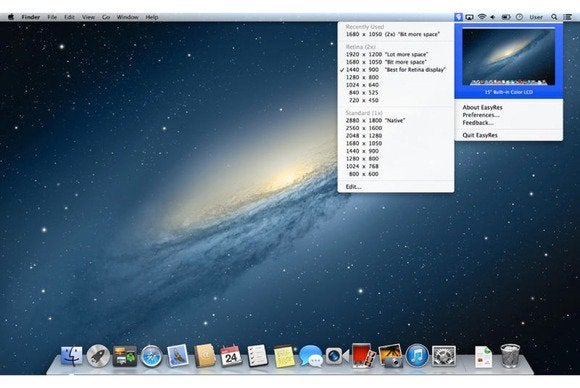580x388 pixels.
Task: Select 2048 x 1280 resolution
Action: 395,136
